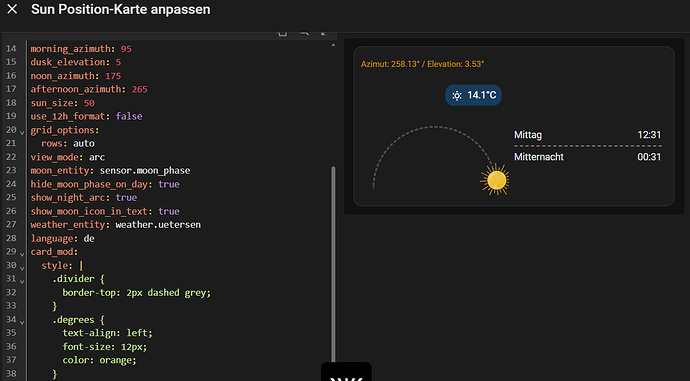690x381 pixels.
Task: Click the 'Mitternacht' label in the preview
Action: 539,157
